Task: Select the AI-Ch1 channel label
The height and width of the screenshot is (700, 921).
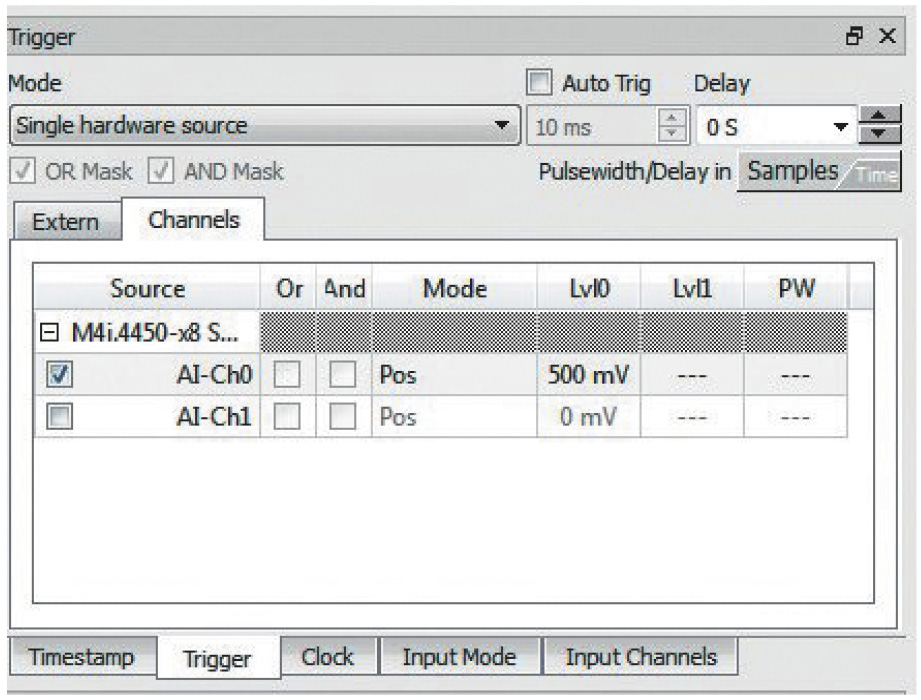Action: 214,417
